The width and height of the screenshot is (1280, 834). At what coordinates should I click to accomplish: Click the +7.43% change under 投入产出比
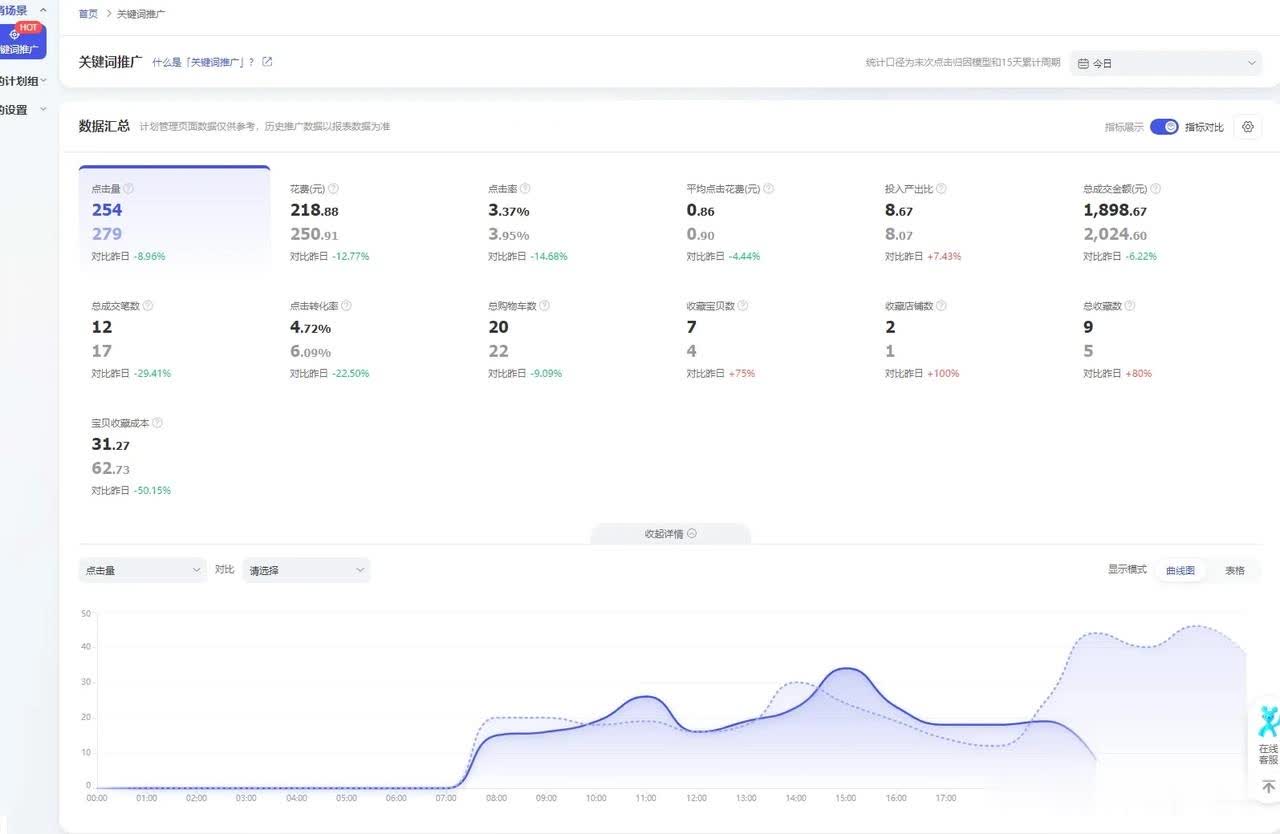(944, 256)
